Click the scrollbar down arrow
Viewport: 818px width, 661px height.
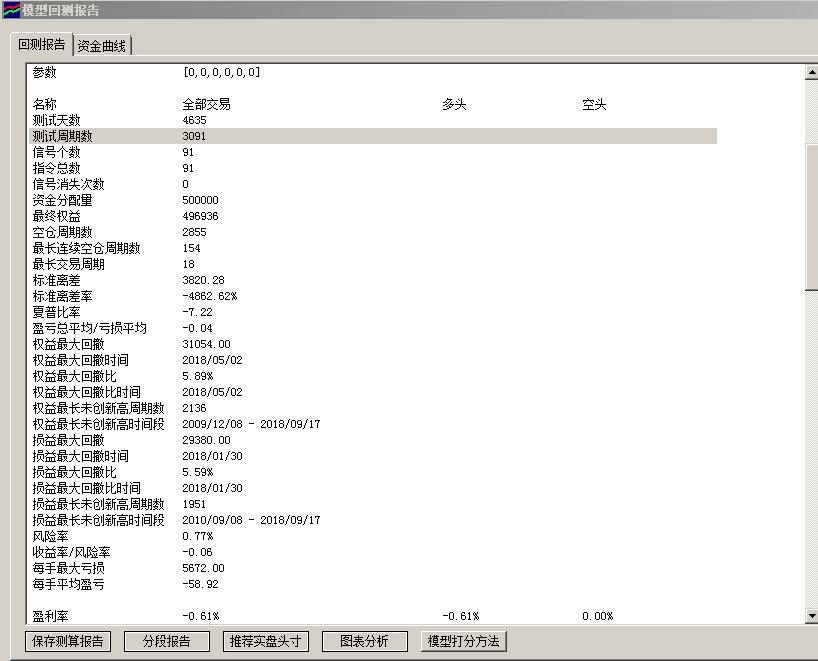tap(811, 617)
